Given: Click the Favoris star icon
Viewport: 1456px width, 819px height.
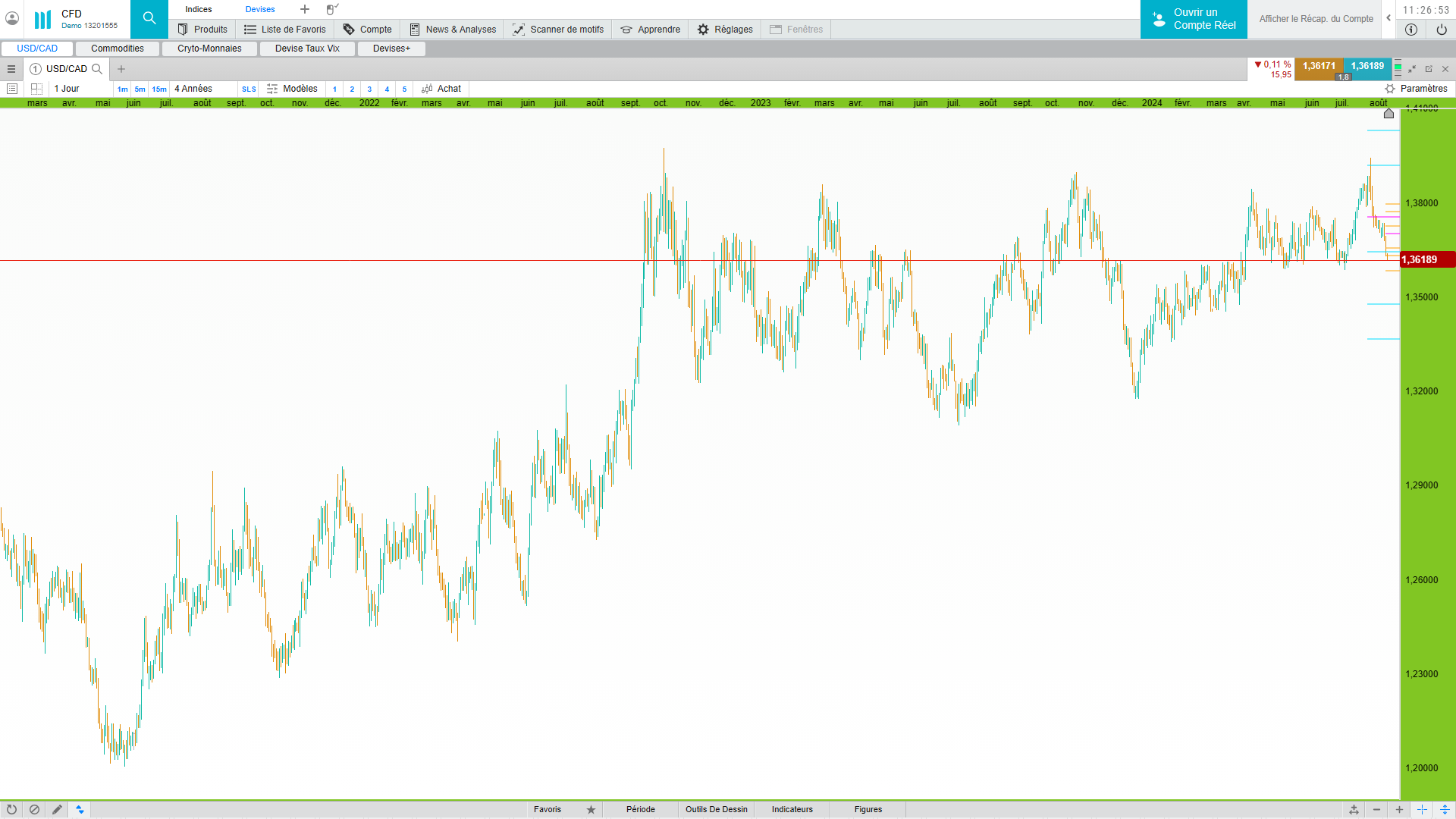Looking at the screenshot, I should tap(591, 809).
